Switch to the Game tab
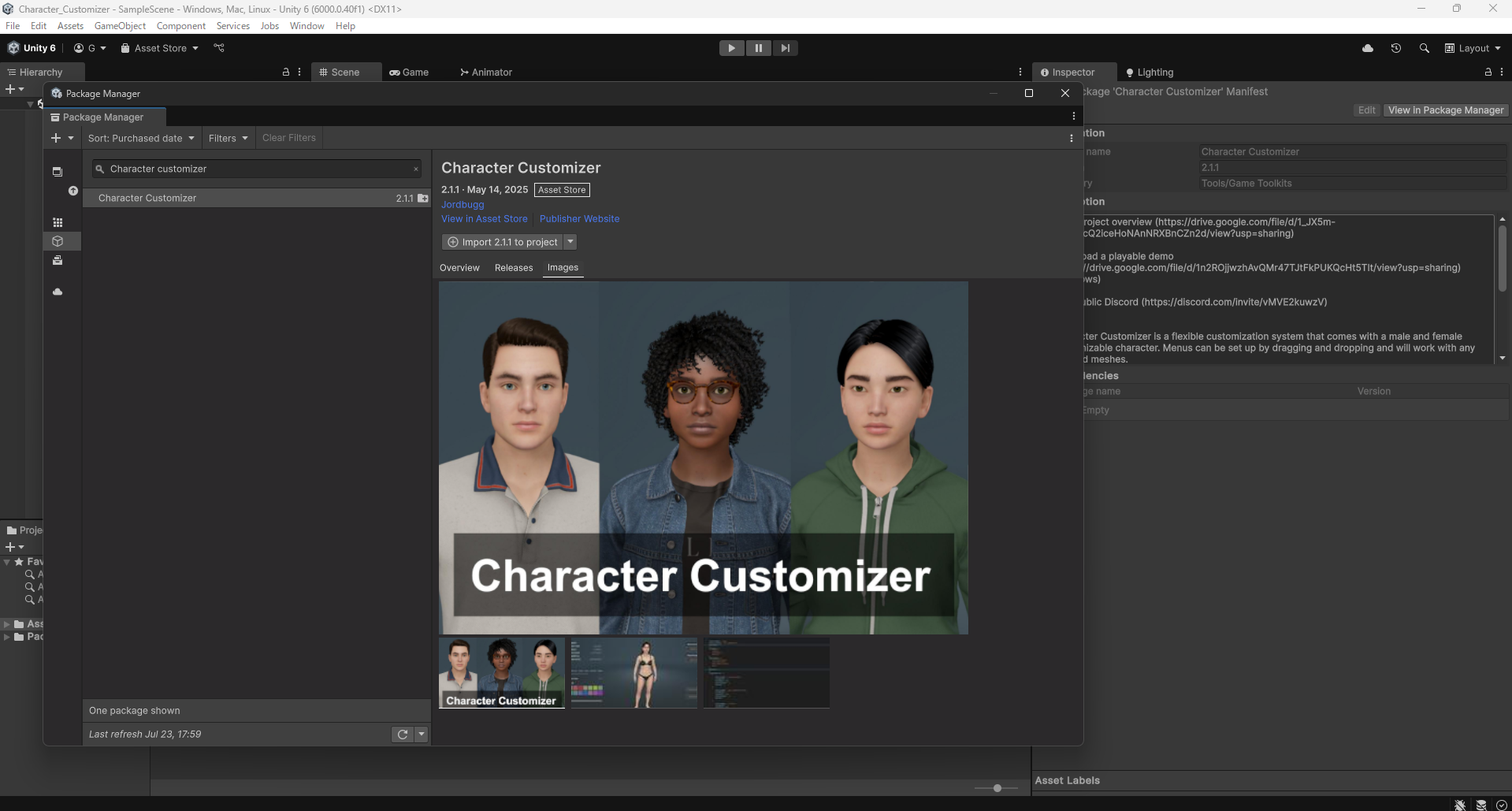Image resolution: width=1512 pixels, height=811 pixels. click(x=409, y=72)
